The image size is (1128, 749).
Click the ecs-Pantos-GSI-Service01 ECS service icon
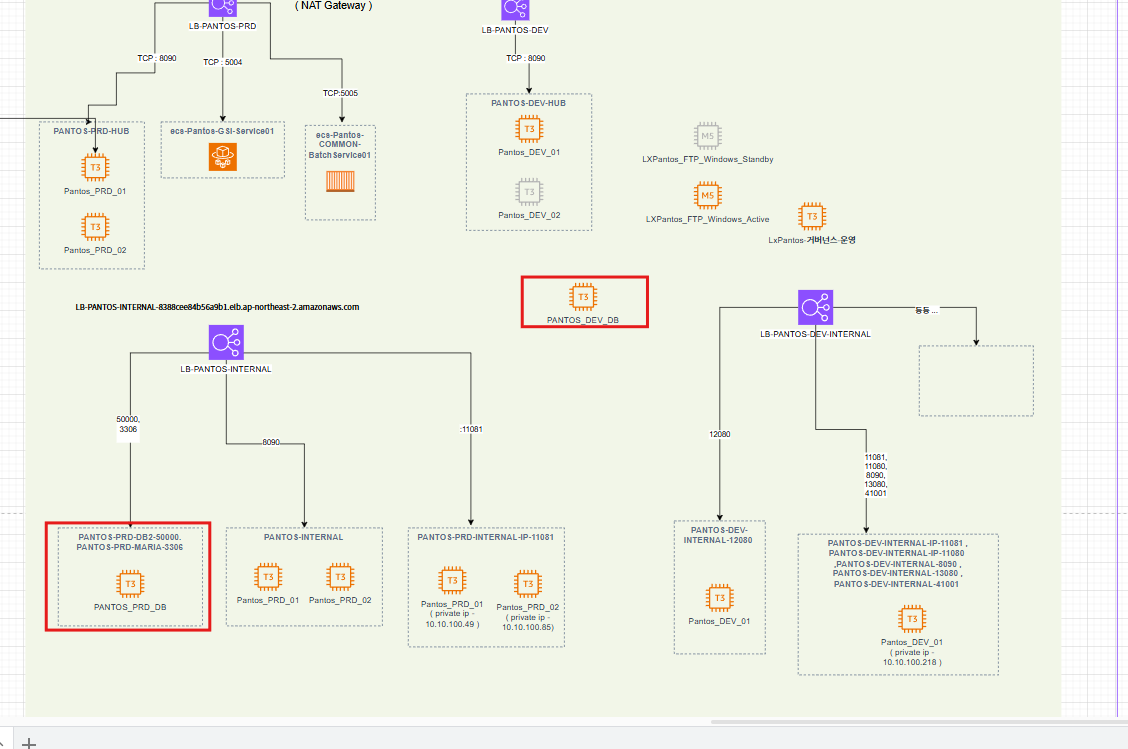(222, 156)
